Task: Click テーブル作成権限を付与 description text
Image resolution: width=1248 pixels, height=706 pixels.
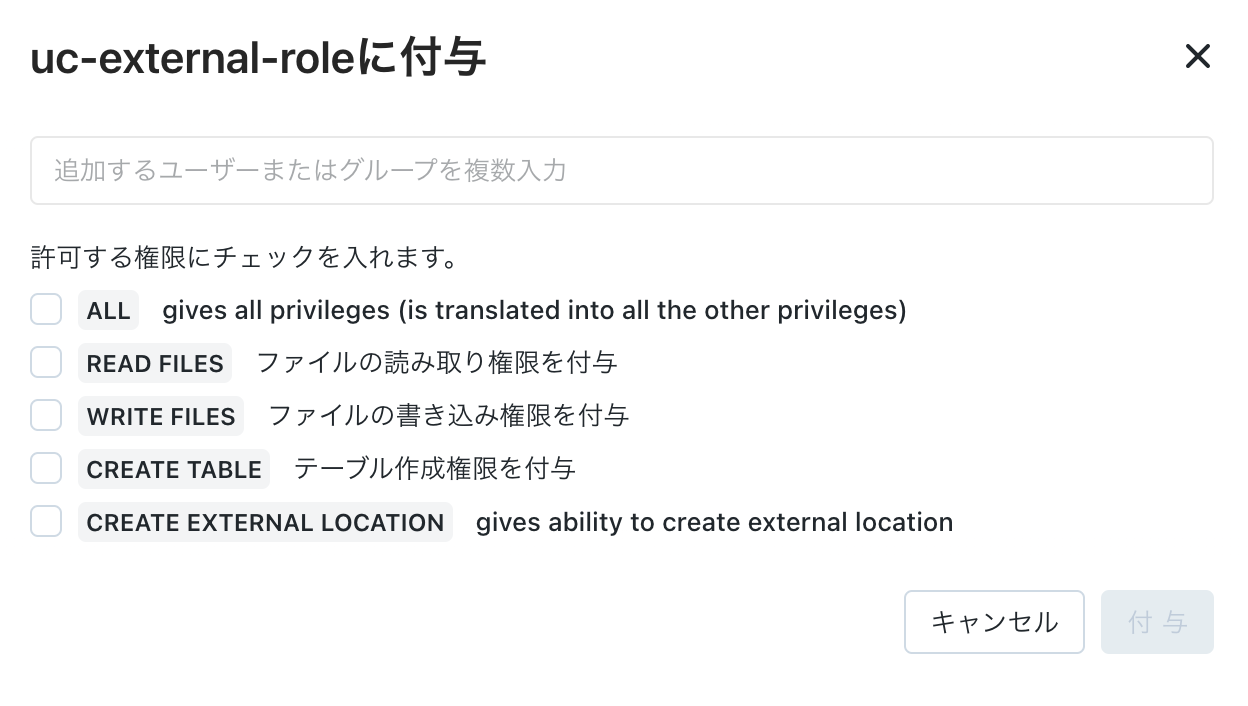Action: [432, 469]
